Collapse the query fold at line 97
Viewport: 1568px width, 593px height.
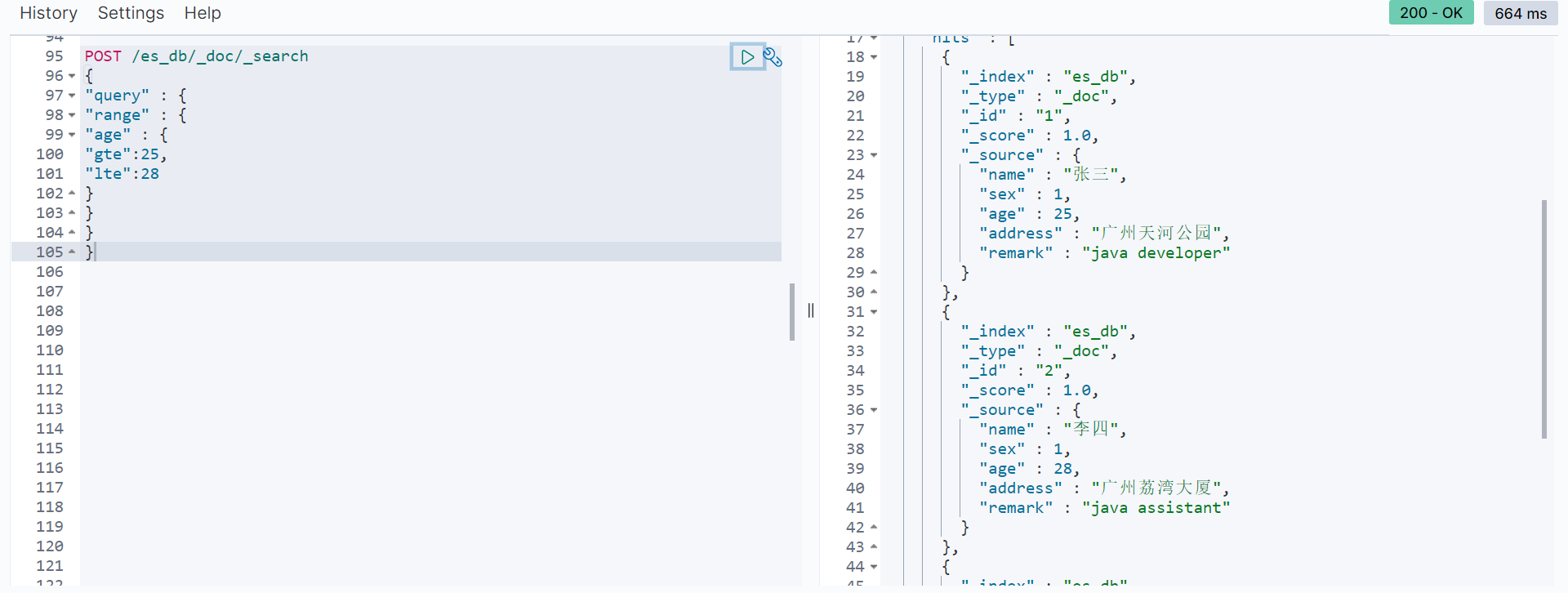point(72,96)
